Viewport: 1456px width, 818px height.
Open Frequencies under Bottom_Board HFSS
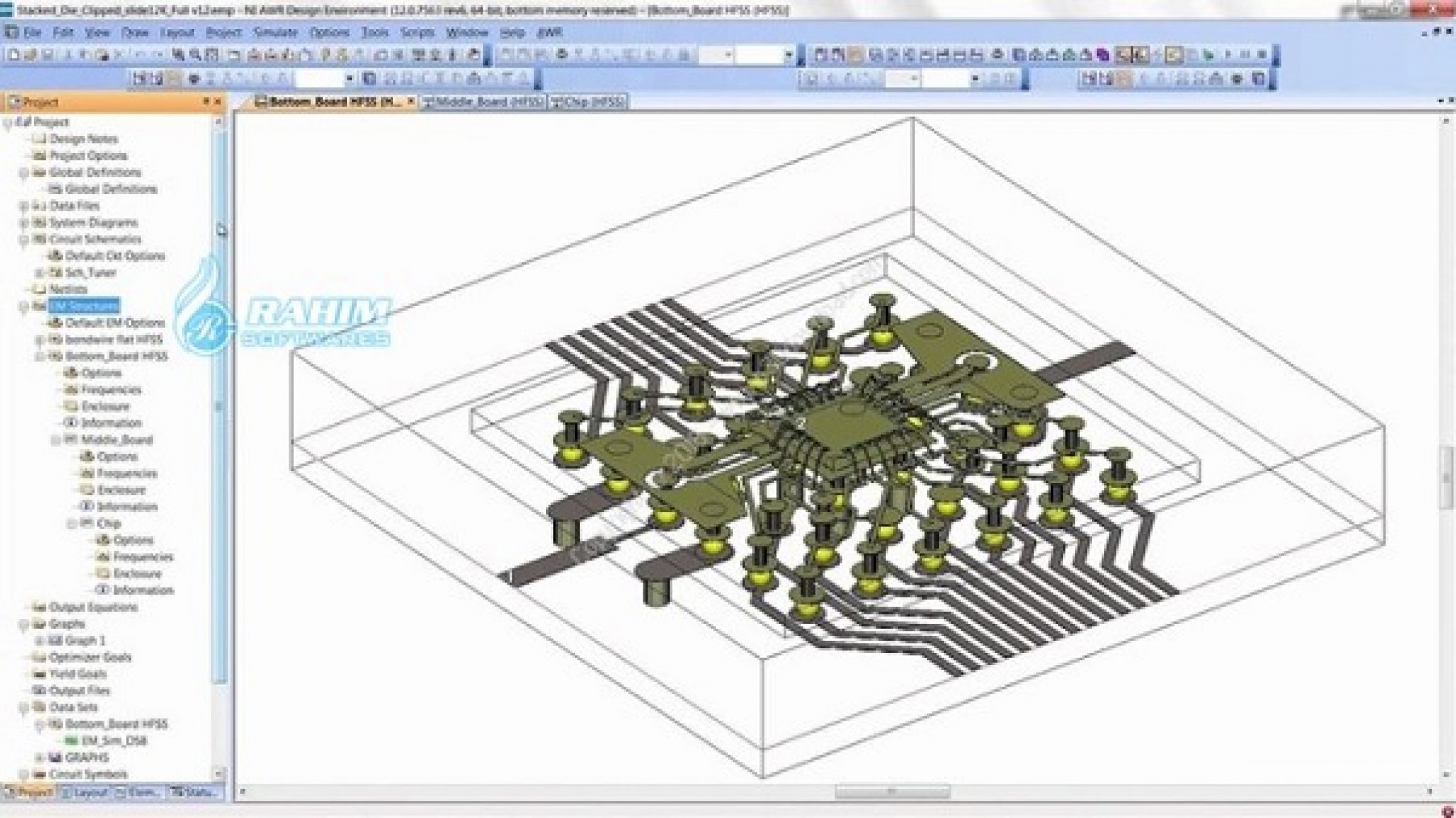111,390
